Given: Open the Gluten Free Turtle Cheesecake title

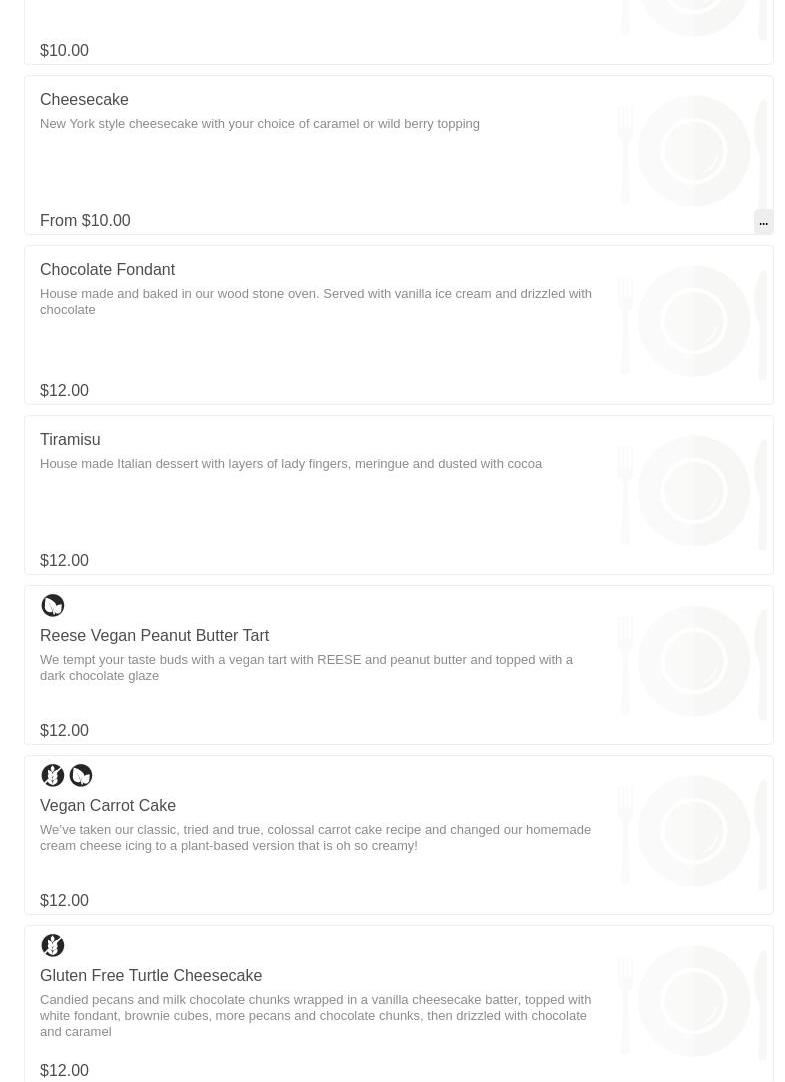Looking at the screenshot, I should (x=150, y=975).
